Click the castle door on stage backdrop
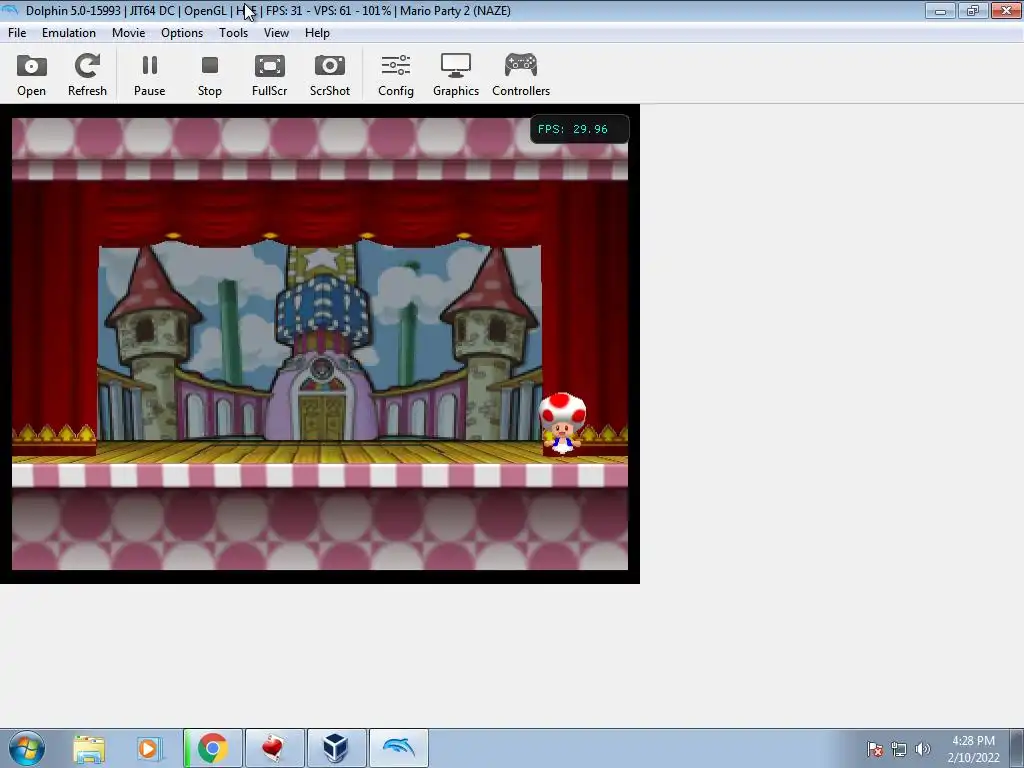Image resolution: width=1024 pixels, height=768 pixels. point(321,417)
